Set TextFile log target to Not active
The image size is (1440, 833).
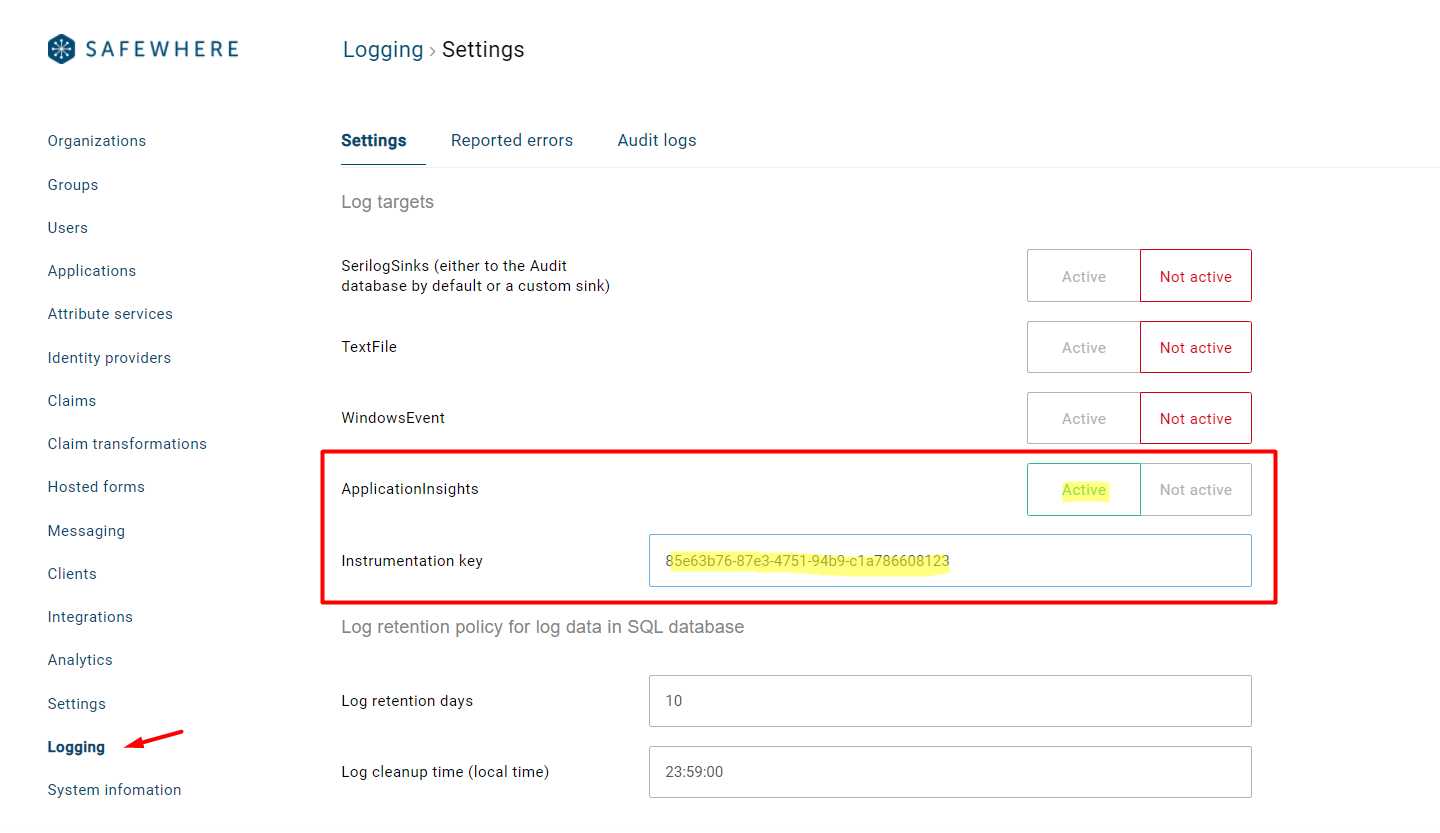(x=1195, y=348)
